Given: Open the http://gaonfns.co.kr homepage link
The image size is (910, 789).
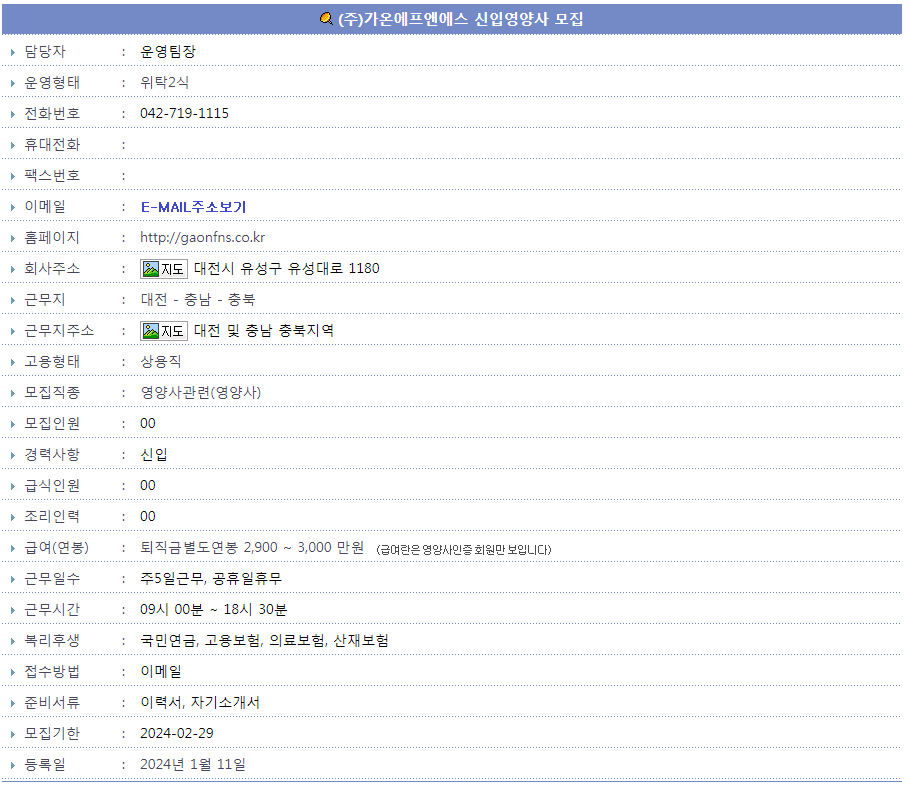Looking at the screenshot, I should coord(203,237).
